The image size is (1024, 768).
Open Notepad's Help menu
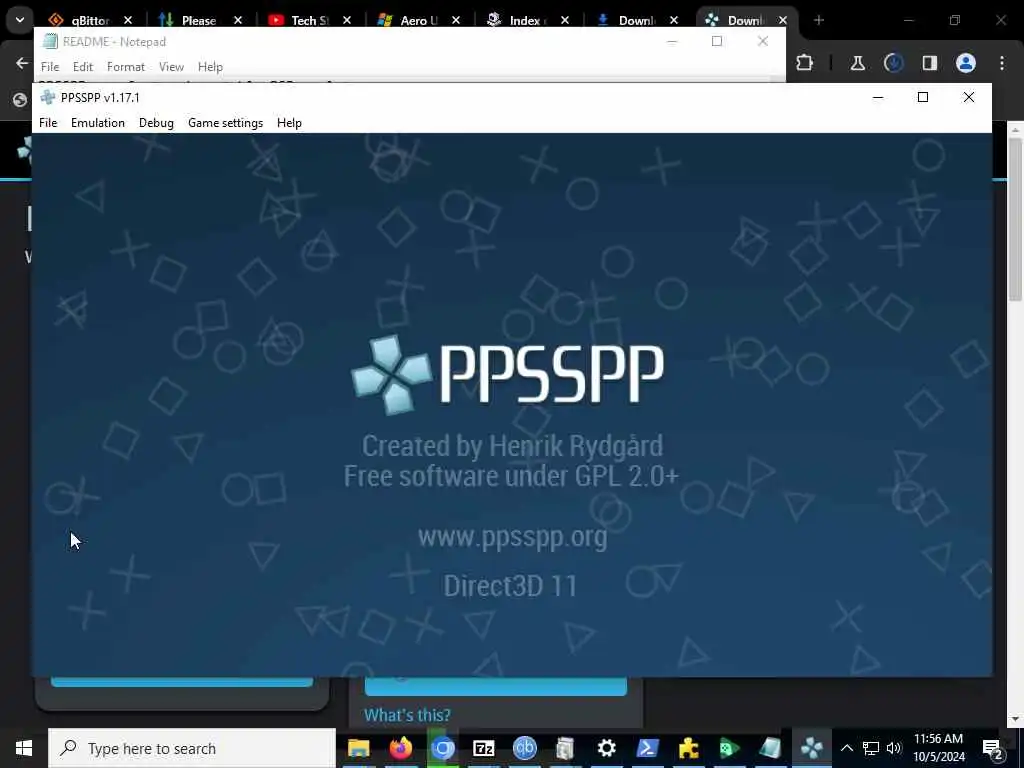click(x=210, y=67)
